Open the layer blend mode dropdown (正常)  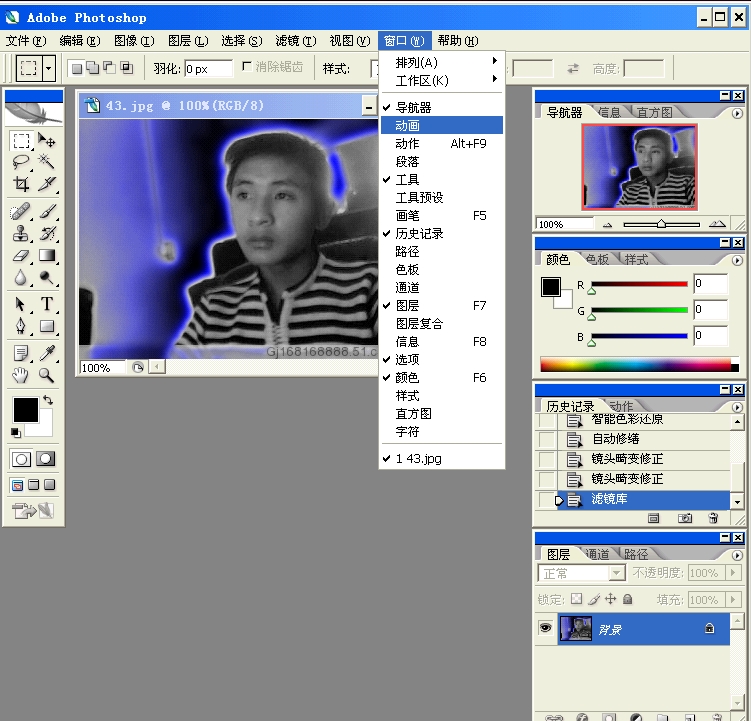(x=617, y=572)
